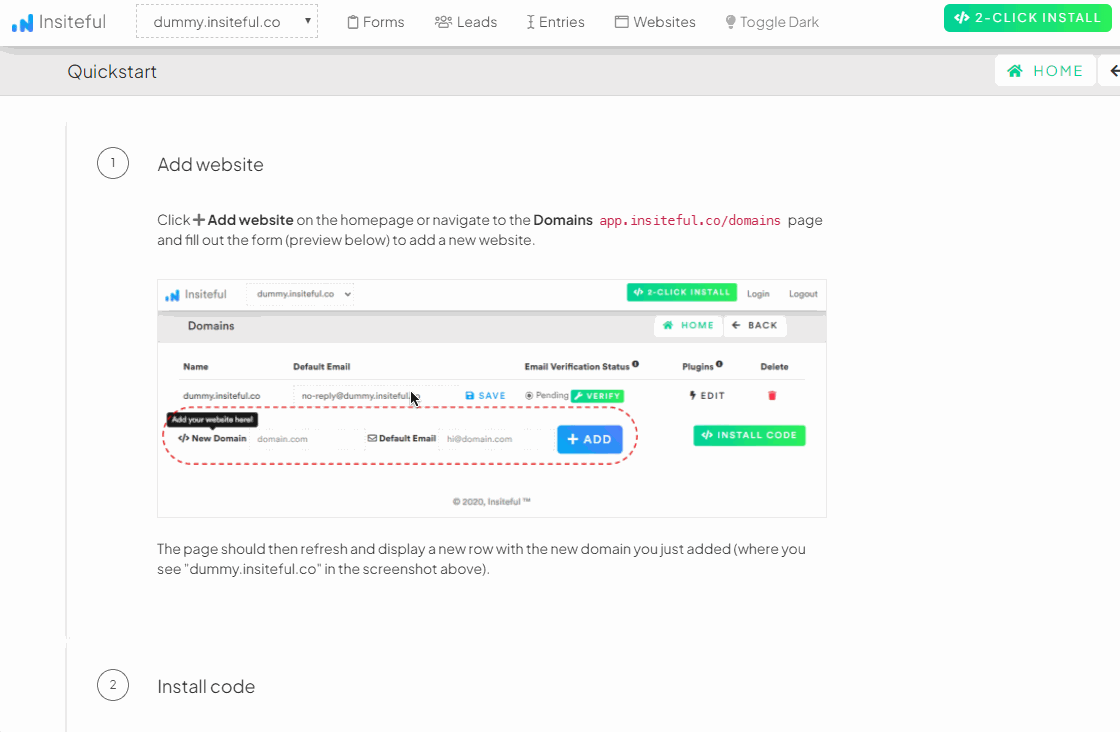Open the Forms menu item

coord(376,22)
